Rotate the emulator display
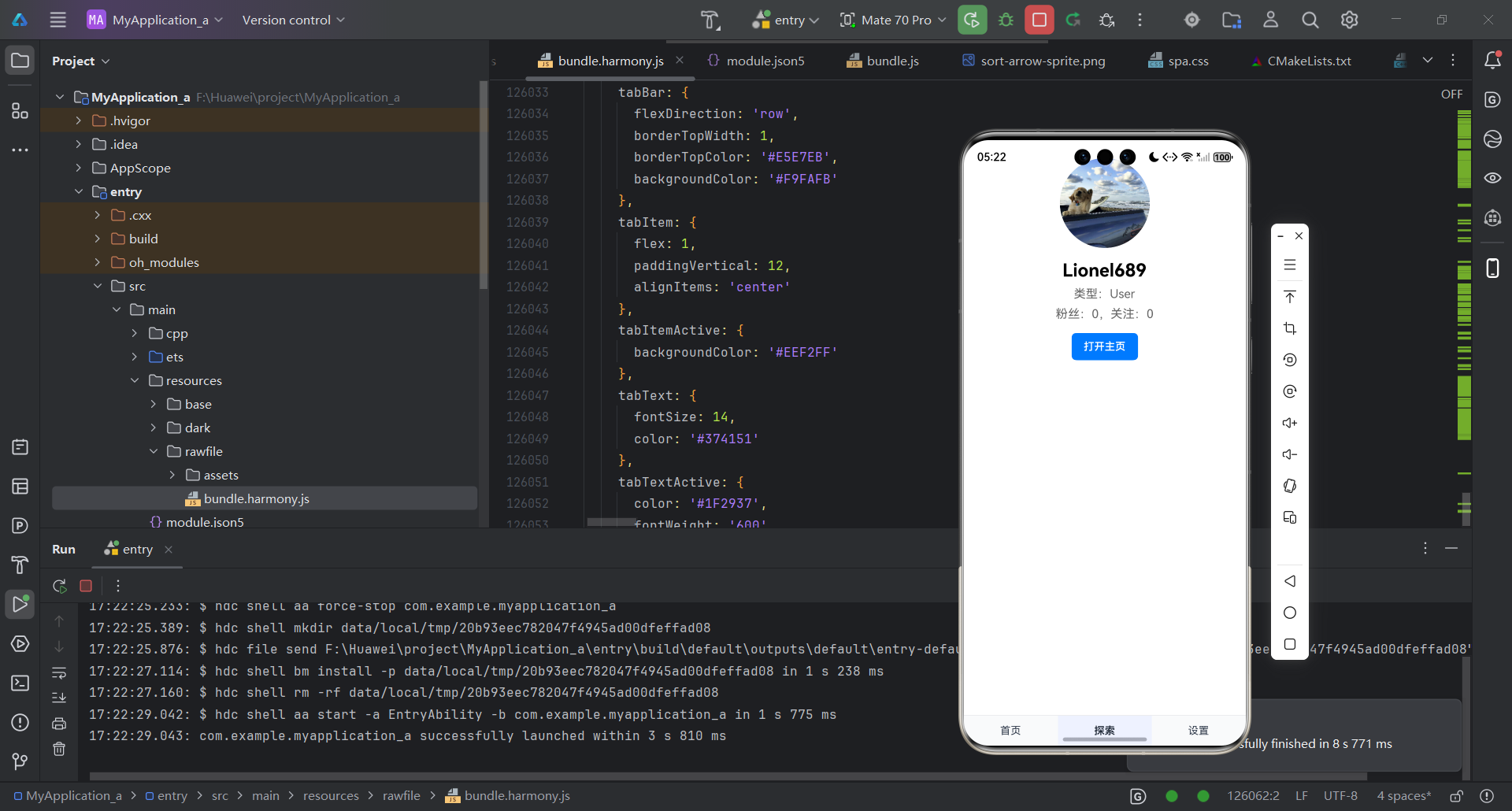 pyautogui.click(x=1290, y=360)
